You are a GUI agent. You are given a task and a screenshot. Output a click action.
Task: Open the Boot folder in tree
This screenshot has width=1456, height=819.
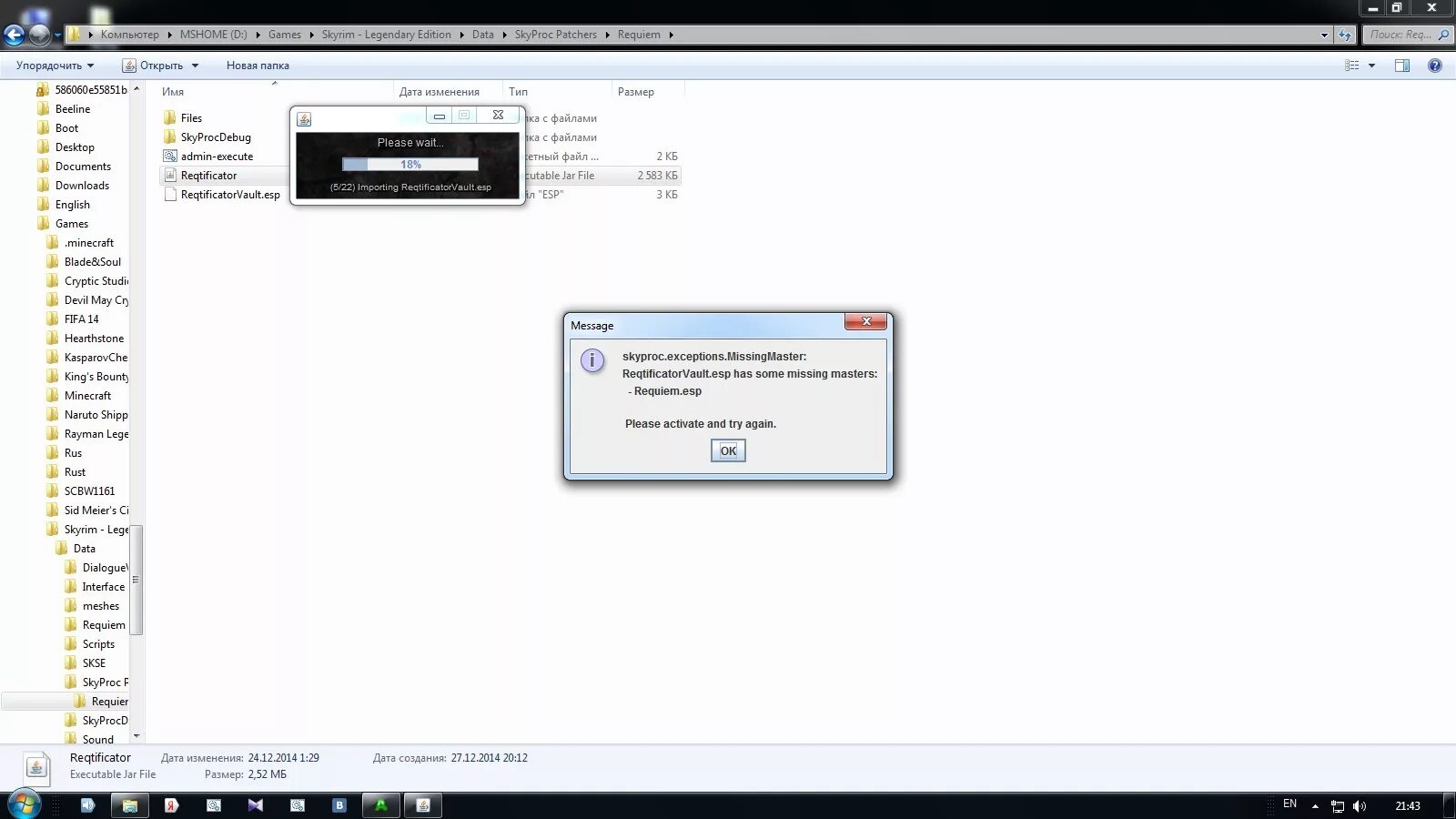[66, 128]
